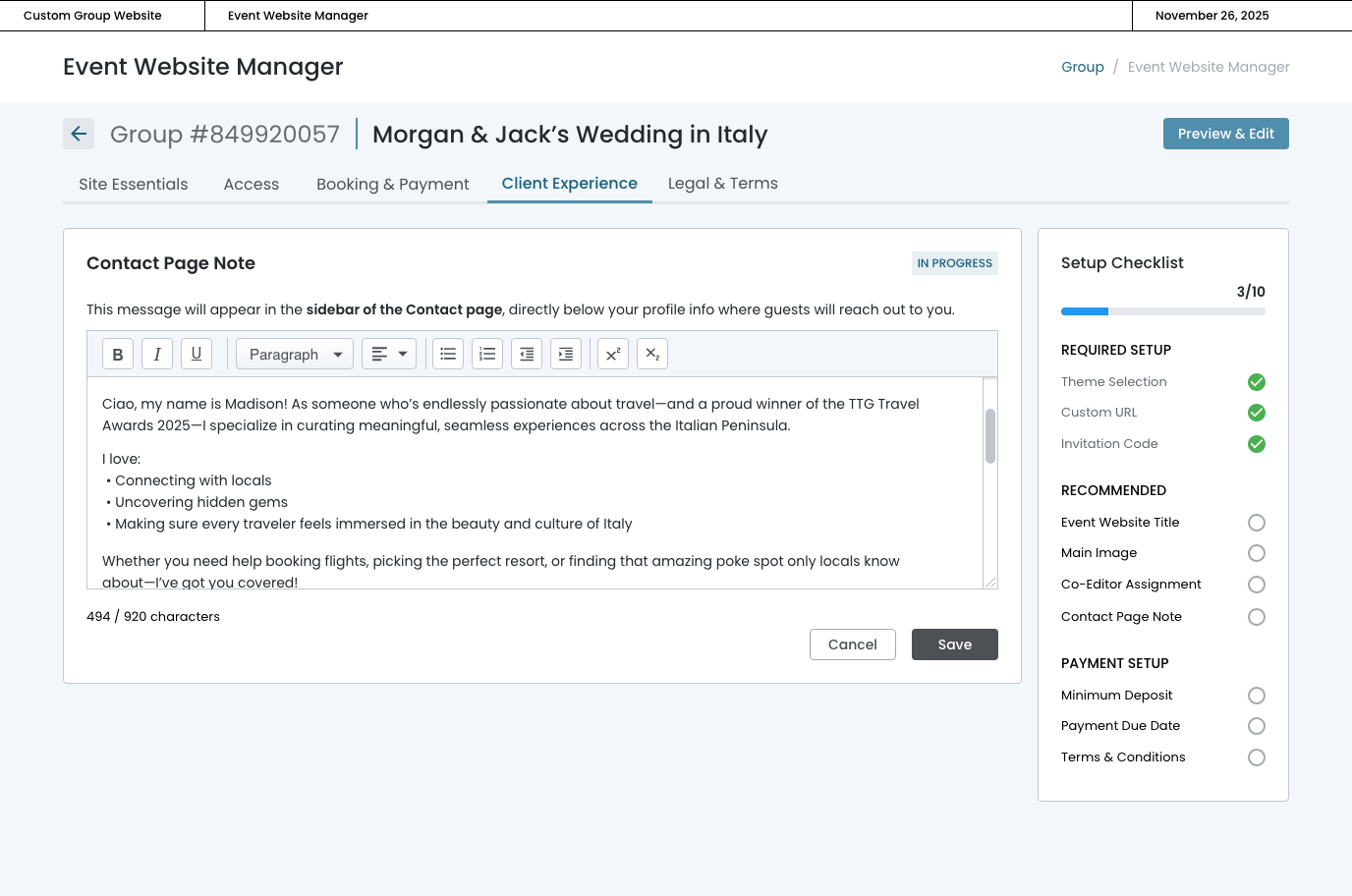Click the back arrow next to Group number

pos(79,134)
